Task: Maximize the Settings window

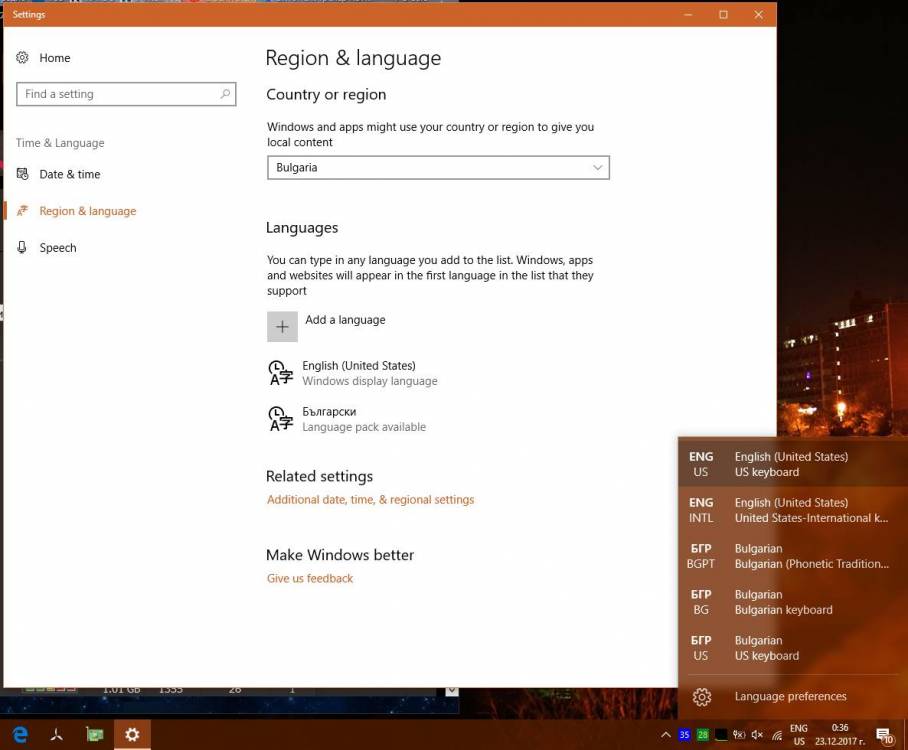Action: point(723,14)
